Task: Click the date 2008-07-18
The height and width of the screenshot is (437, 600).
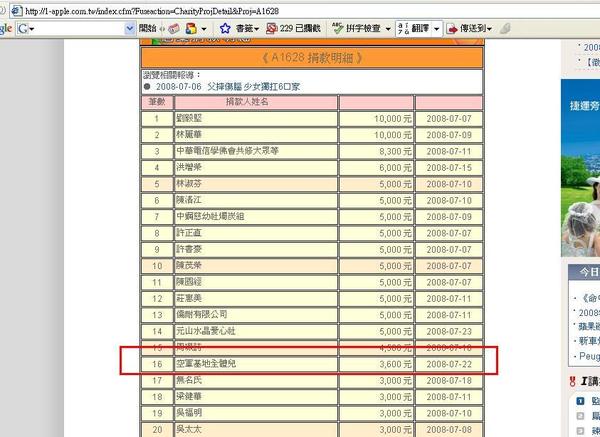Action: (449, 381)
